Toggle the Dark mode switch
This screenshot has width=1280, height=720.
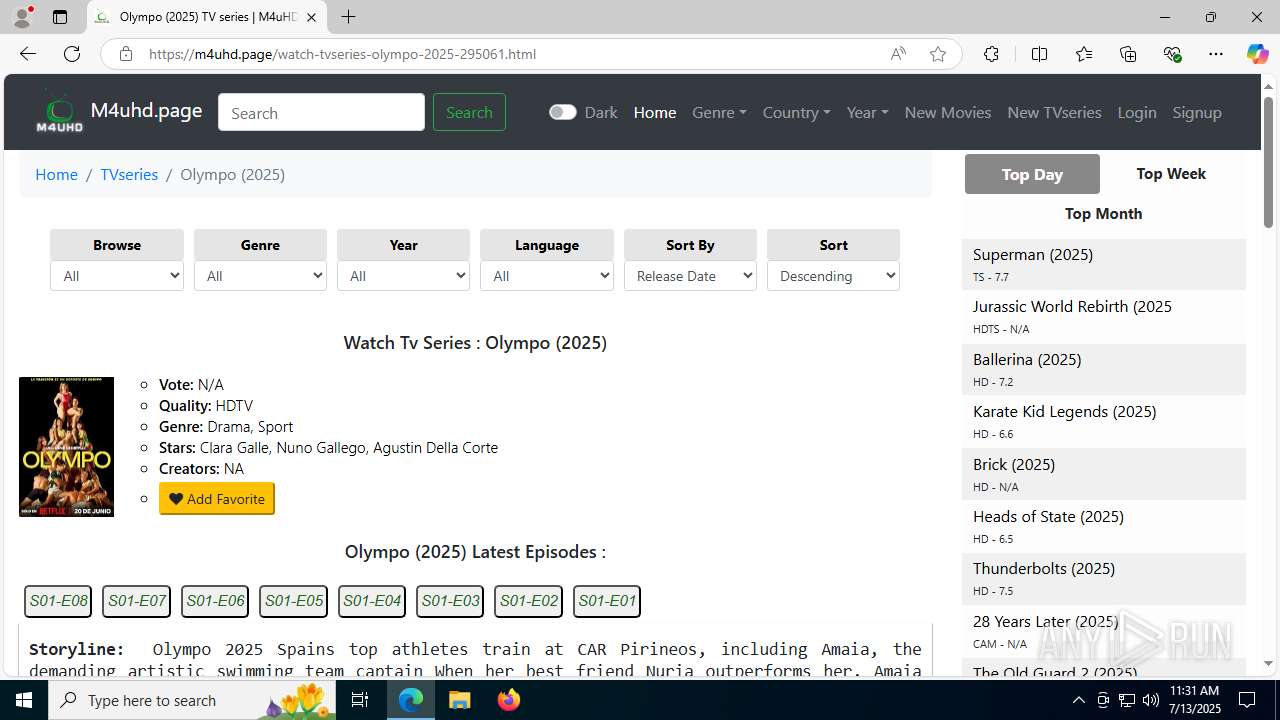(562, 112)
